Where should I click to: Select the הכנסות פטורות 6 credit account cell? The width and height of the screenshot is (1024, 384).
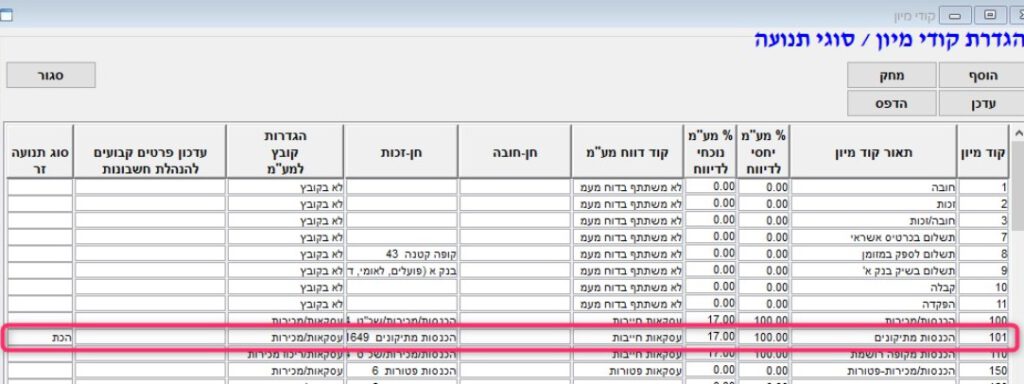pyautogui.click(x=401, y=371)
